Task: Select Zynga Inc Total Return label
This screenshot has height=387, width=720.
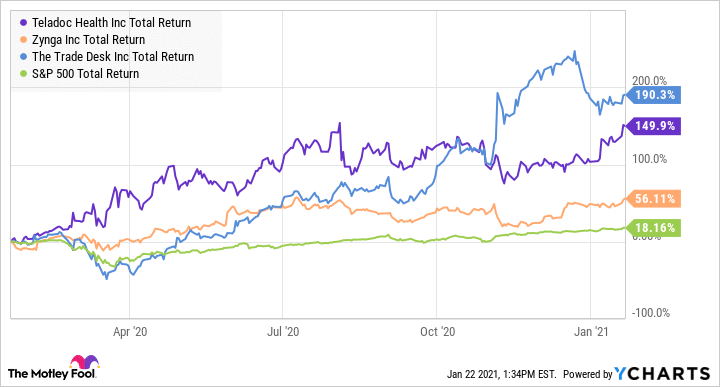Action: point(89,40)
